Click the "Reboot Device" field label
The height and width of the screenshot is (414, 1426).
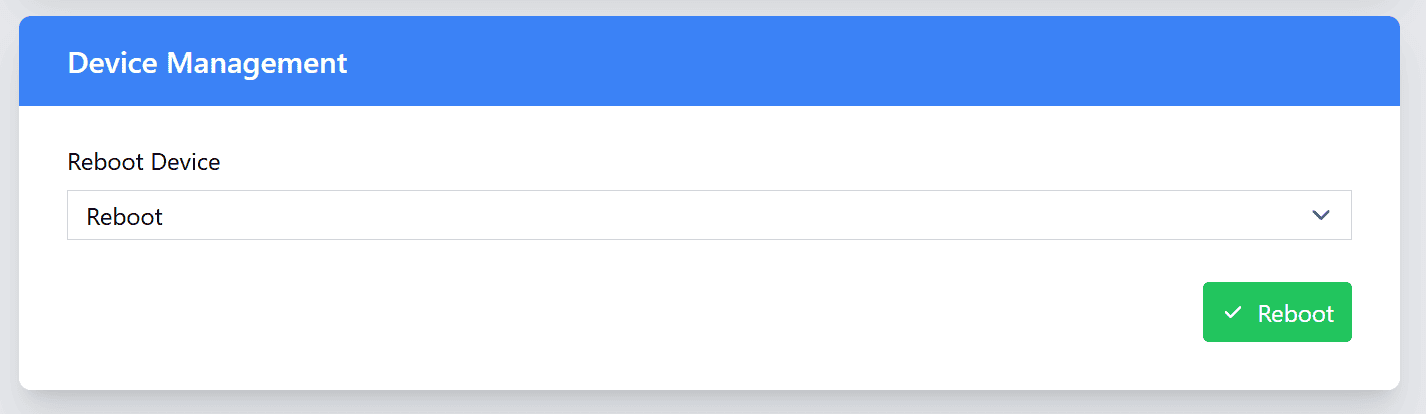144,162
